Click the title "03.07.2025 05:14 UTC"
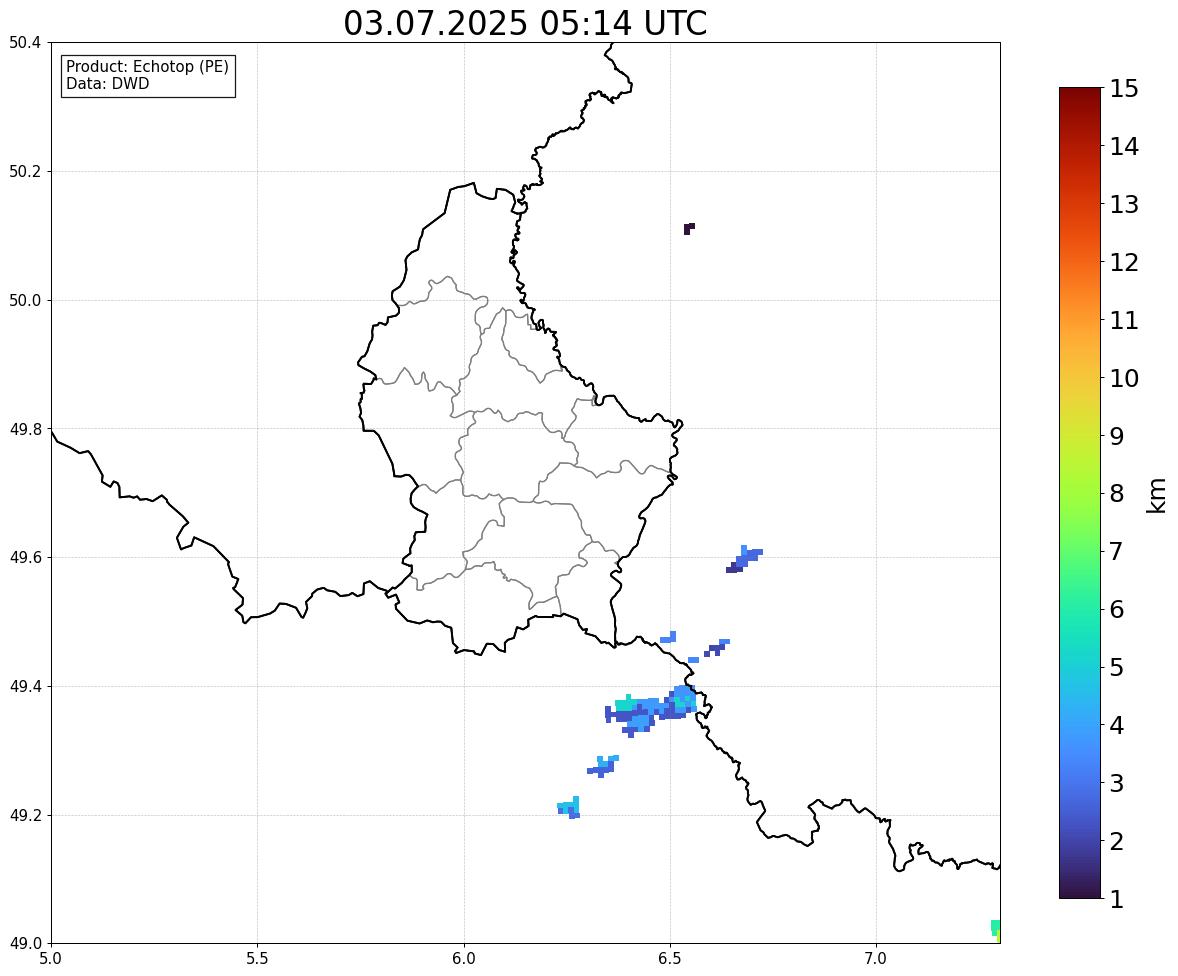This screenshot has width=1178, height=976. [x=525, y=23]
